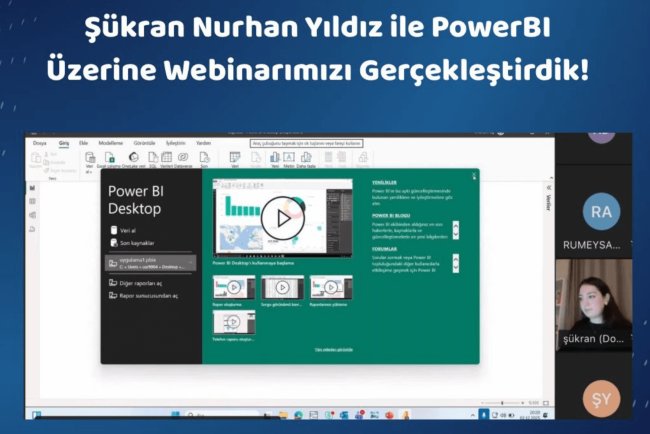650x434 pixels.
Task: Expand the FORUMLAR text stepper
Action: click(x=456, y=263)
